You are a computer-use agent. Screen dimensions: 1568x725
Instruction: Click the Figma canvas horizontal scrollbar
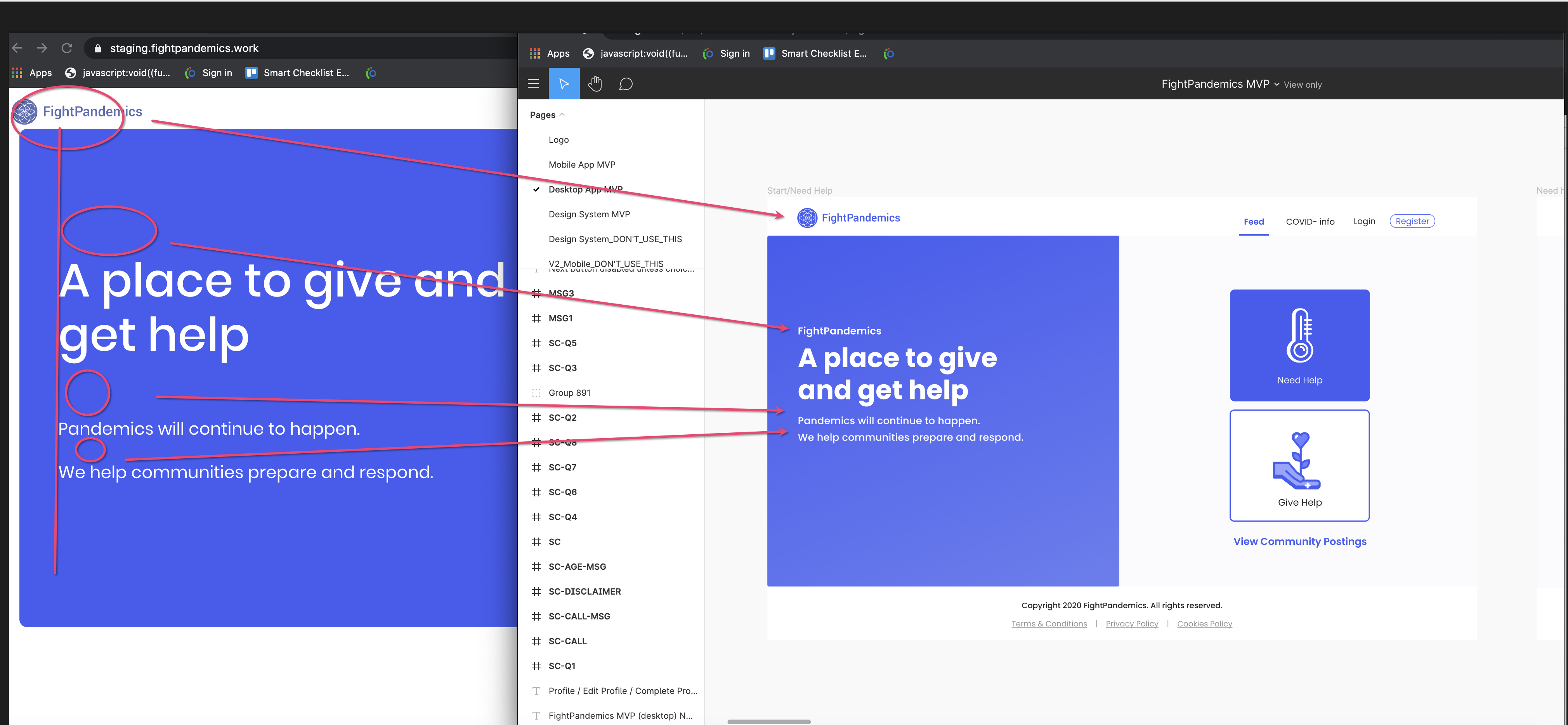(769, 722)
